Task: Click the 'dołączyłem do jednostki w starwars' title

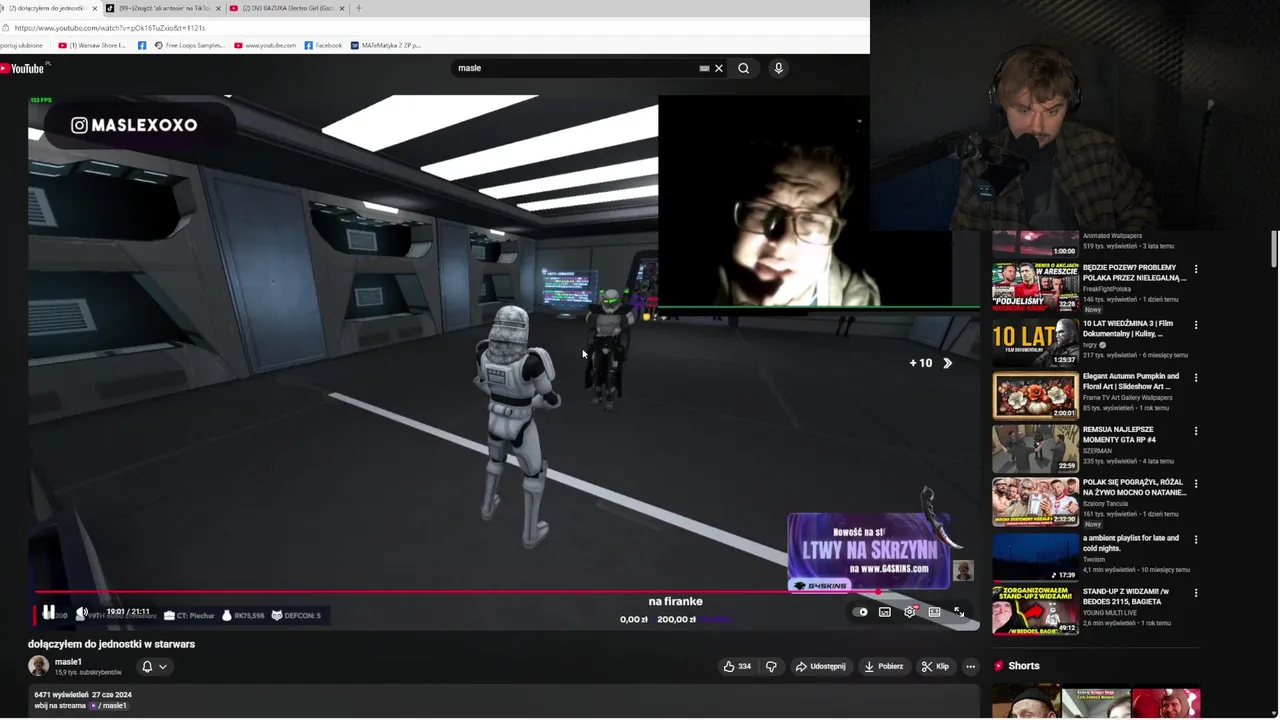Action: 111,644
